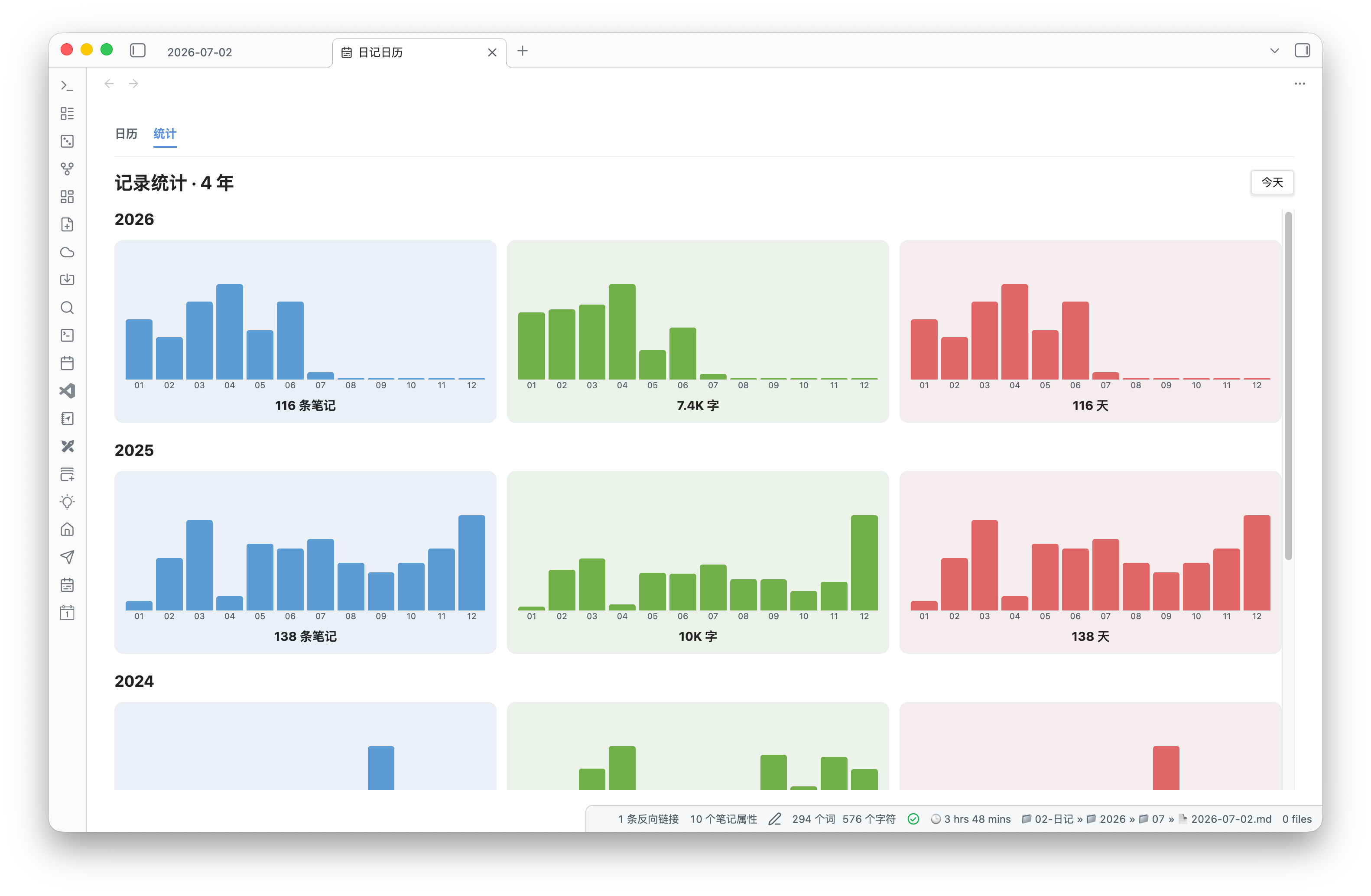Open the graph view branch icon
Image resolution: width=1371 pixels, height=896 pixels.
[67, 169]
